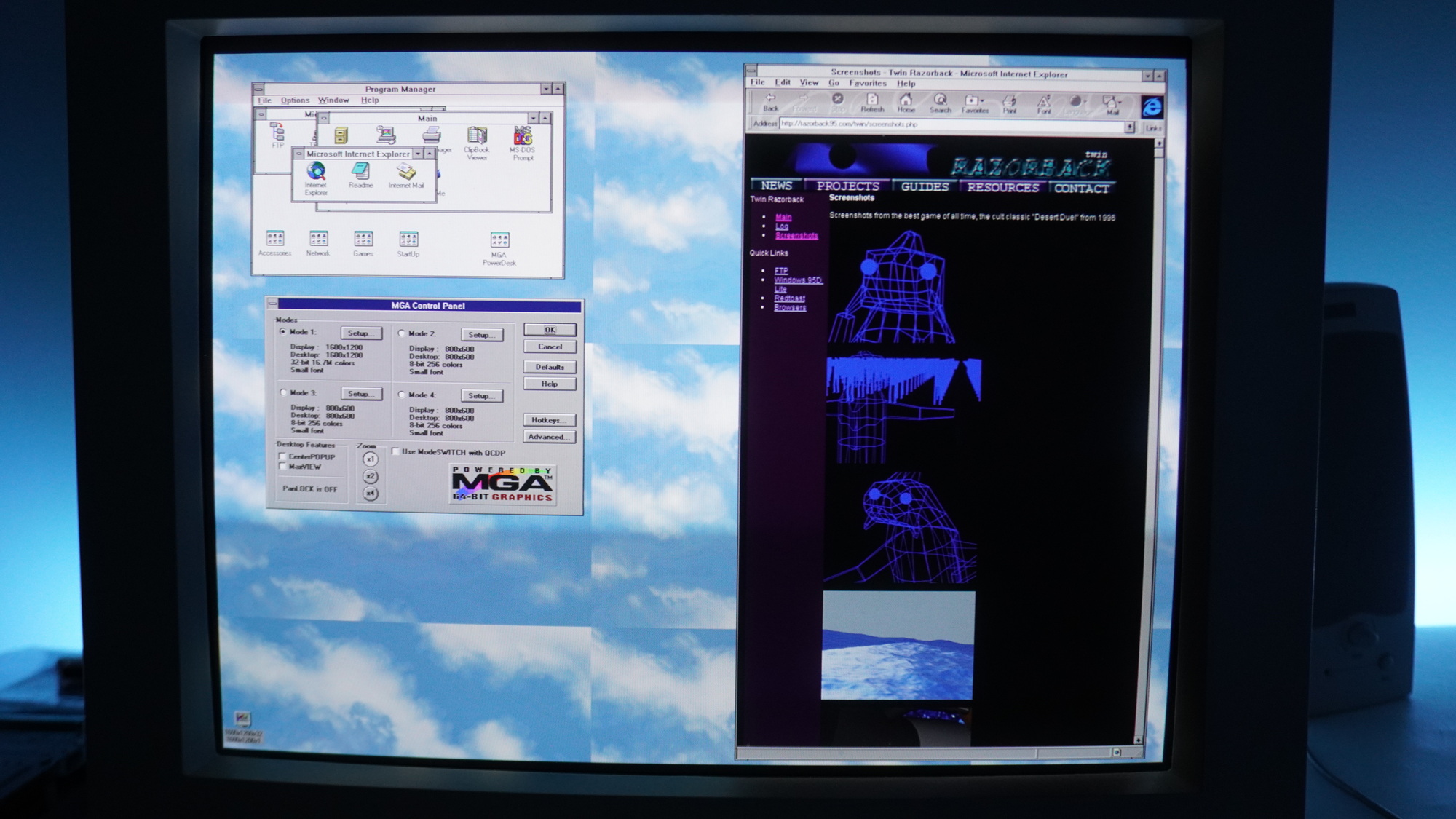Select the MGA PowerDesk group icon
The width and height of the screenshot is (1456, 819).
[499, 249]
